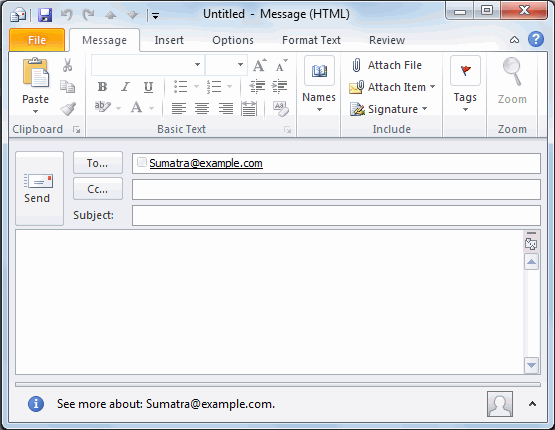
Task: Click Shrink Font icon
Action: (281, 65)
